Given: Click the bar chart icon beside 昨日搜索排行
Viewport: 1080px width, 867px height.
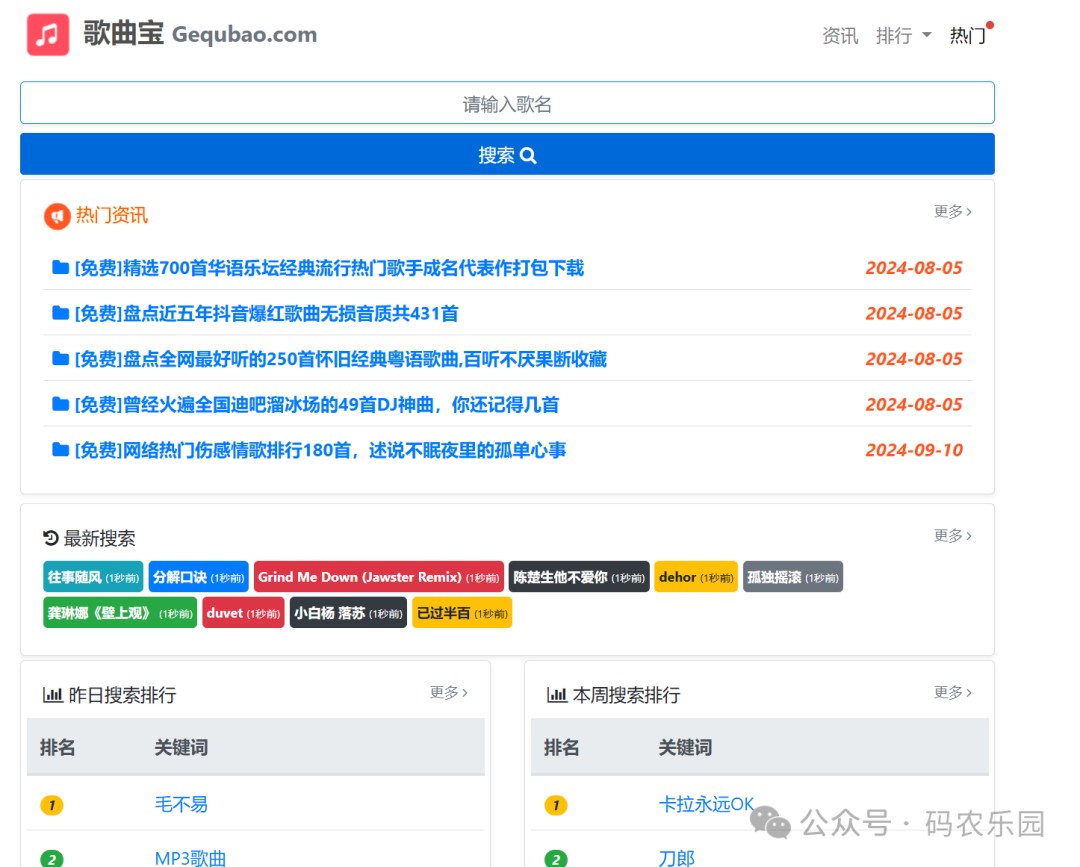Looking at the screenshot, I should [x=52, y=694].
